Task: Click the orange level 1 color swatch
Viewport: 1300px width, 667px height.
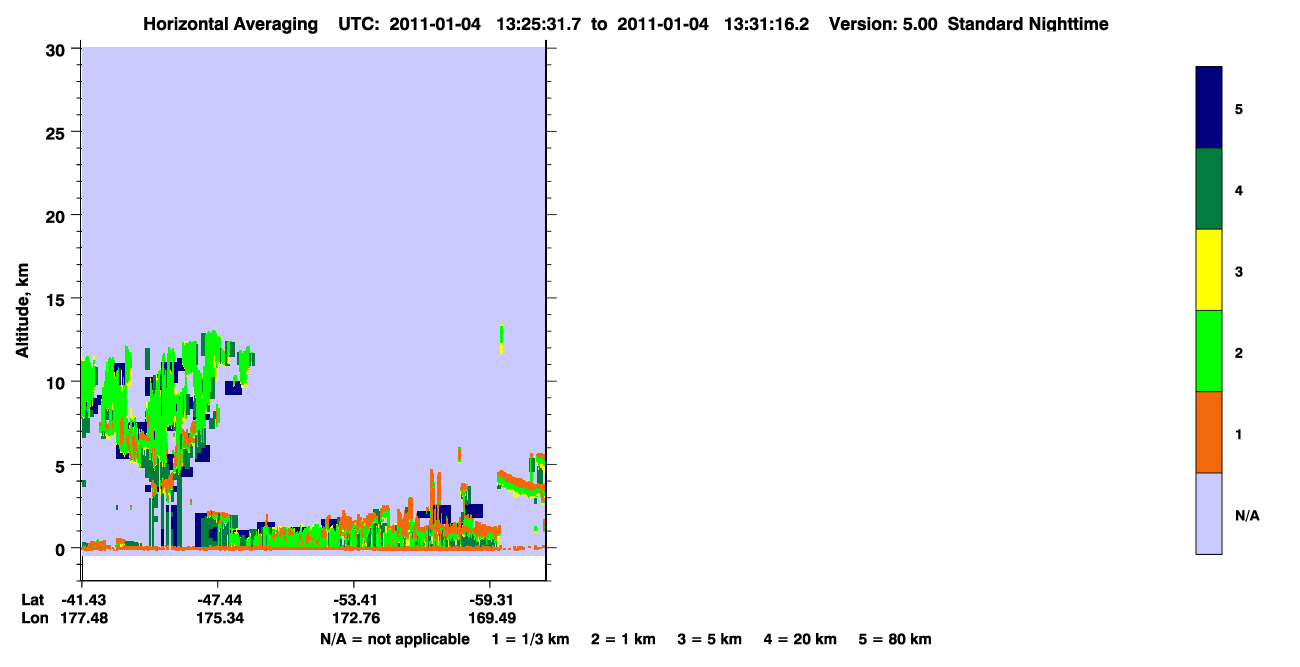Action: click(1209, 432)
